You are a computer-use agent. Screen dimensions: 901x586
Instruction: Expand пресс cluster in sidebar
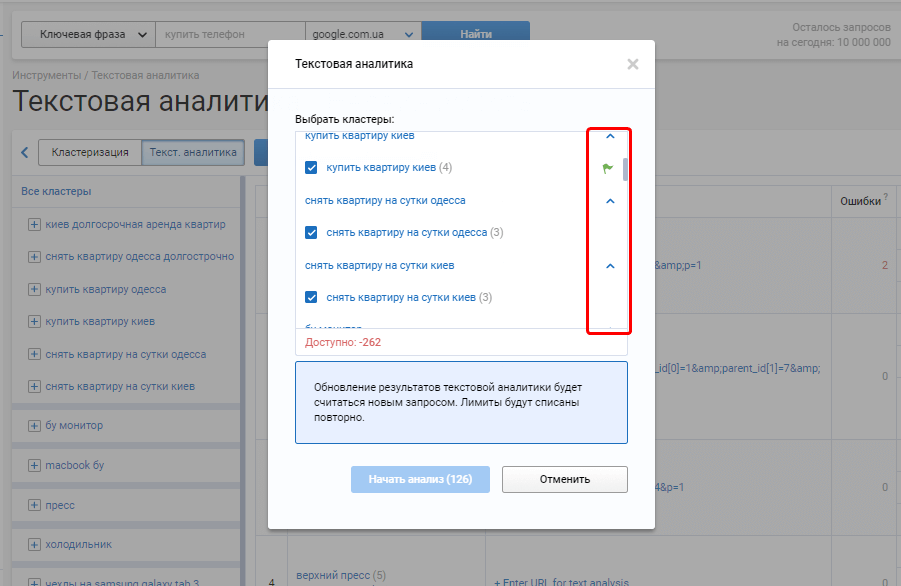34,506
